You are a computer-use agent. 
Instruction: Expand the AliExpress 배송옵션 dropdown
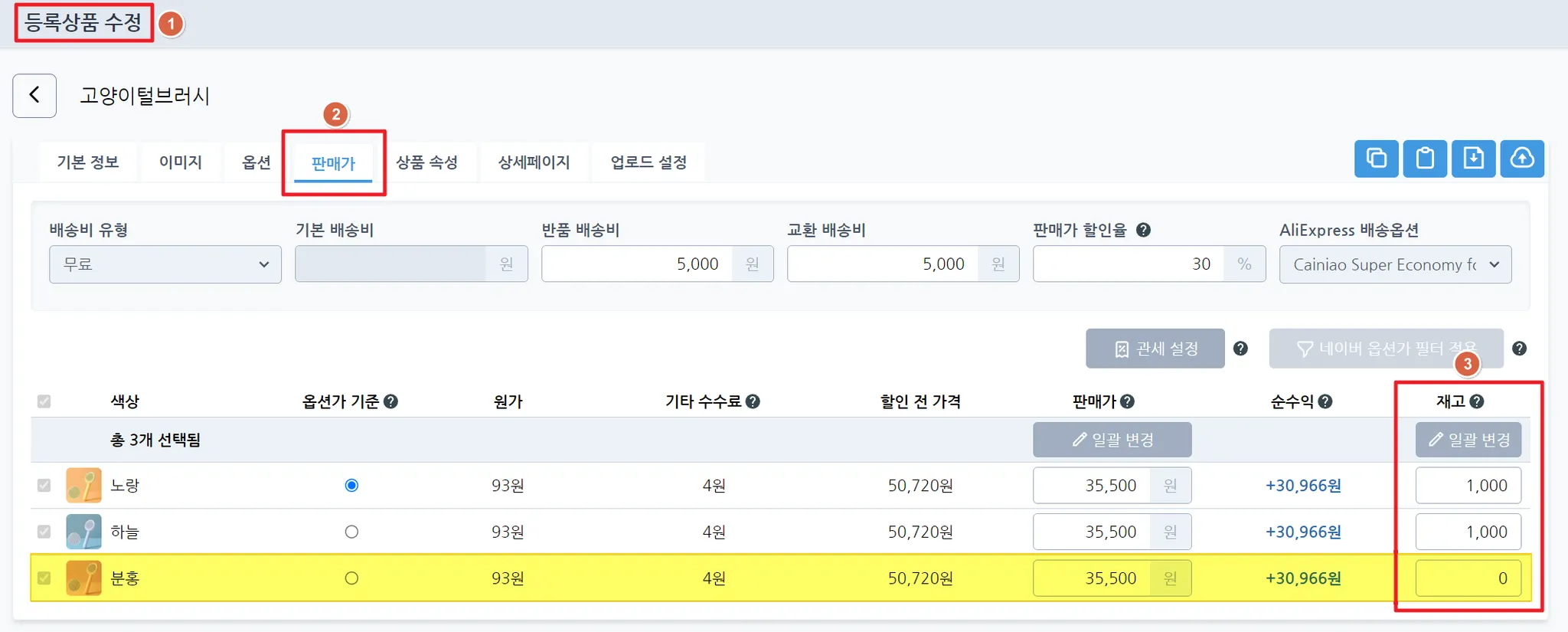pyautogui.click(x=1394, y=264)
